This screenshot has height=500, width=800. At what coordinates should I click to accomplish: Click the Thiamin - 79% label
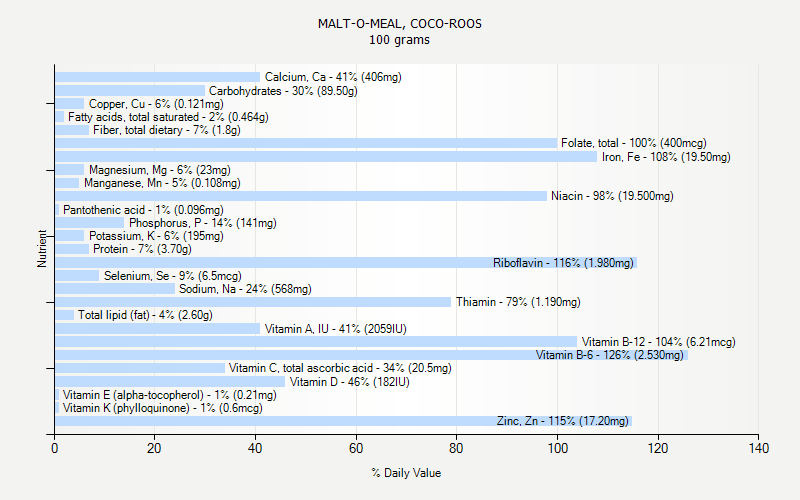coord(518,302)
